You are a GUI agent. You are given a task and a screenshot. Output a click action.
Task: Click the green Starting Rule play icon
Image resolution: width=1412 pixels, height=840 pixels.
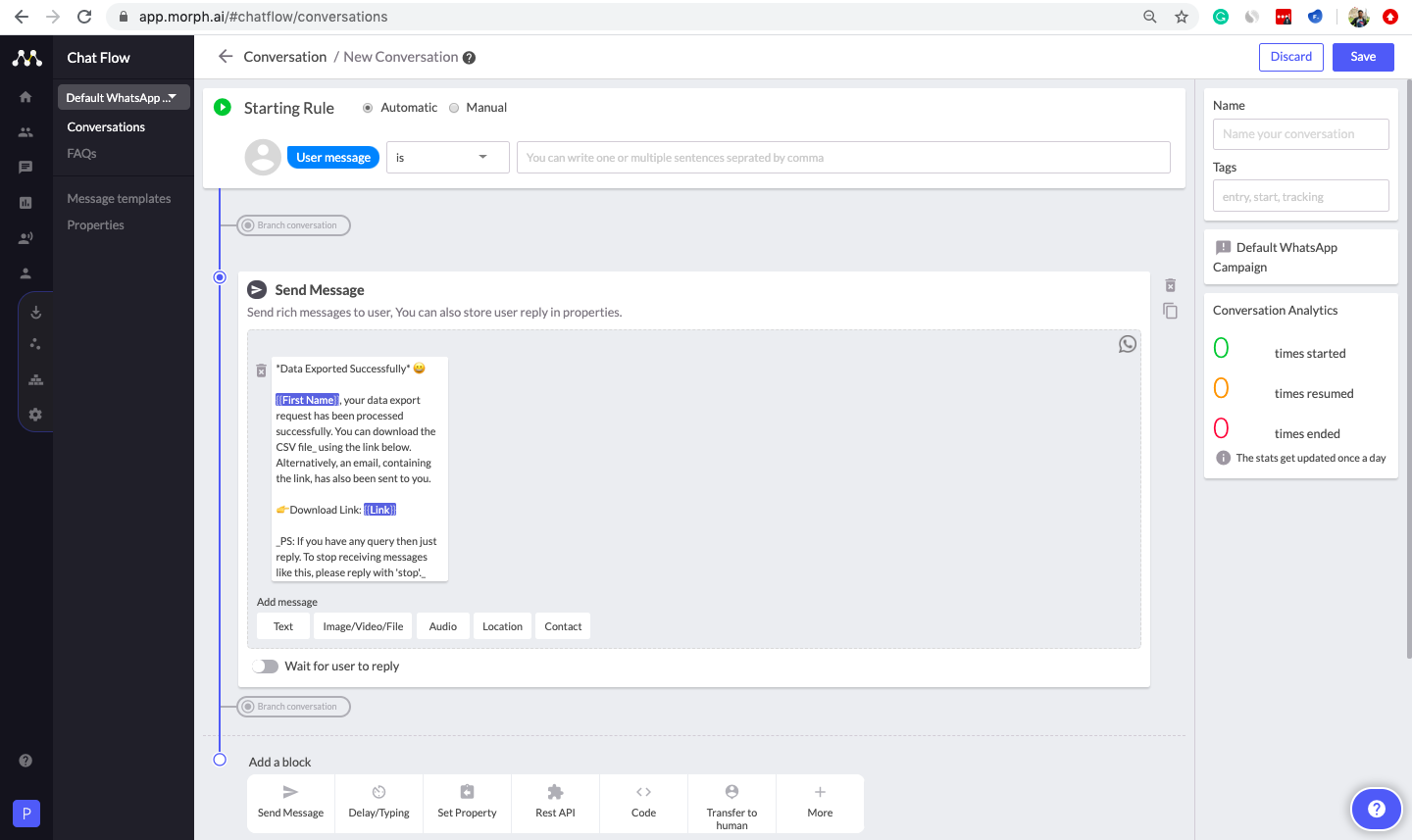click(x=223, y=107)
